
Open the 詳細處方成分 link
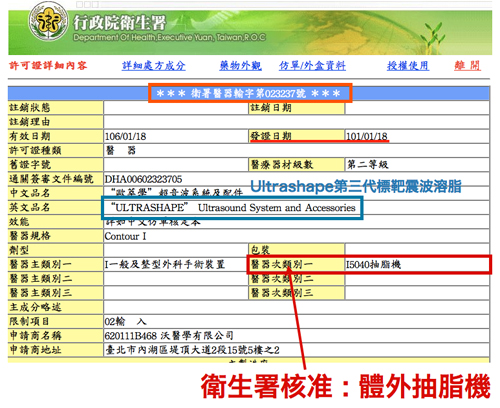coord(153,66)
